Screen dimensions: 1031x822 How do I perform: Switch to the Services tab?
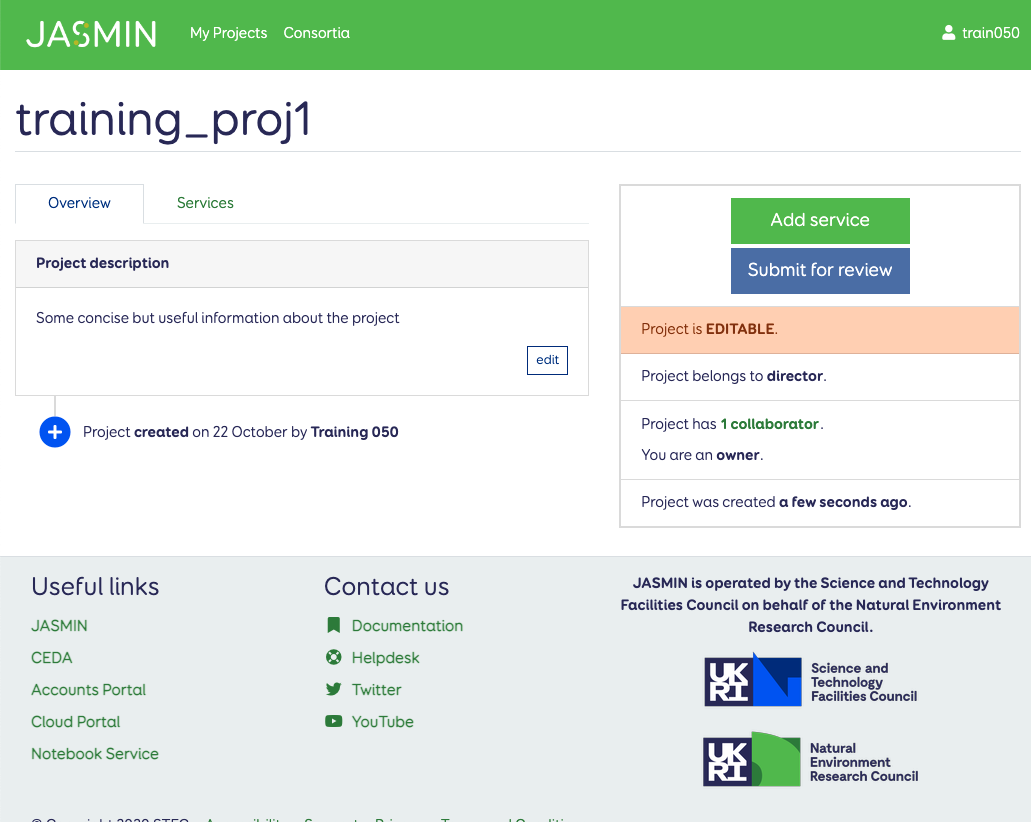(205, 203)
